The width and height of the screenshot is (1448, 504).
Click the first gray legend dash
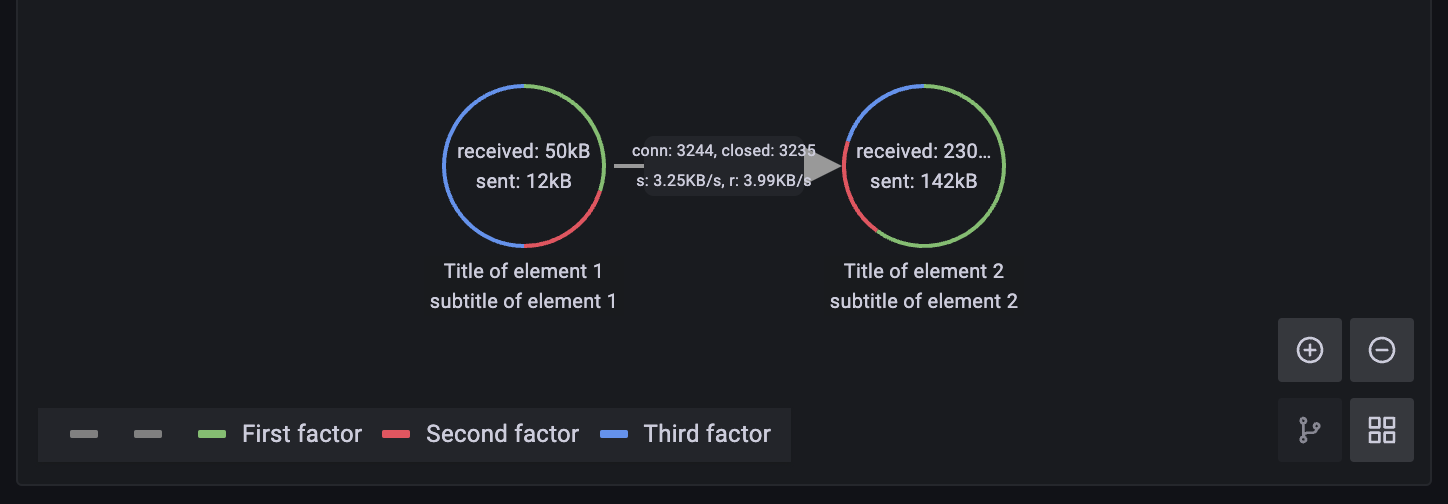[x=84, y=434]
